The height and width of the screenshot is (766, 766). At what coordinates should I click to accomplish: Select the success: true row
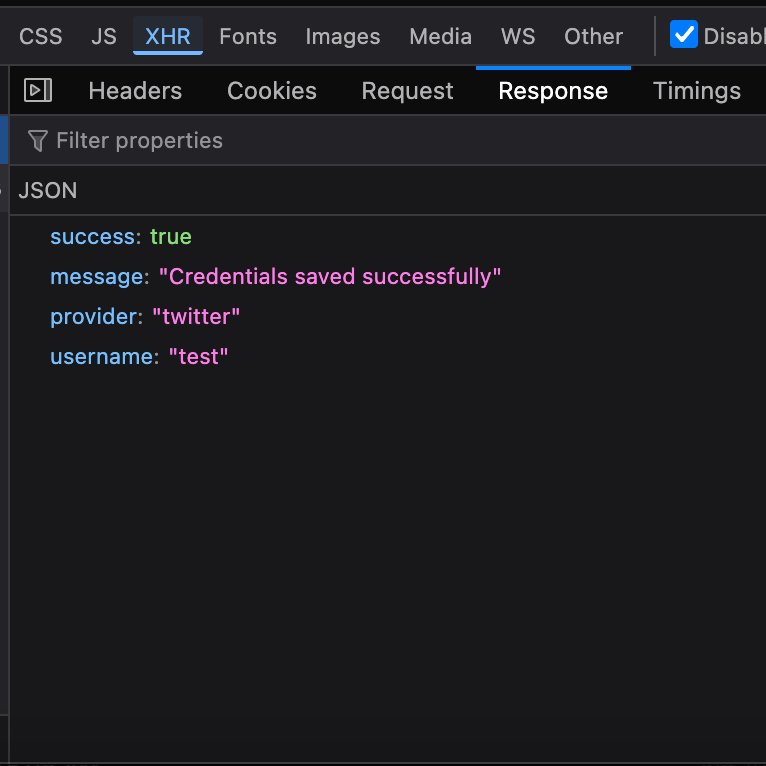tap(387, 236)
